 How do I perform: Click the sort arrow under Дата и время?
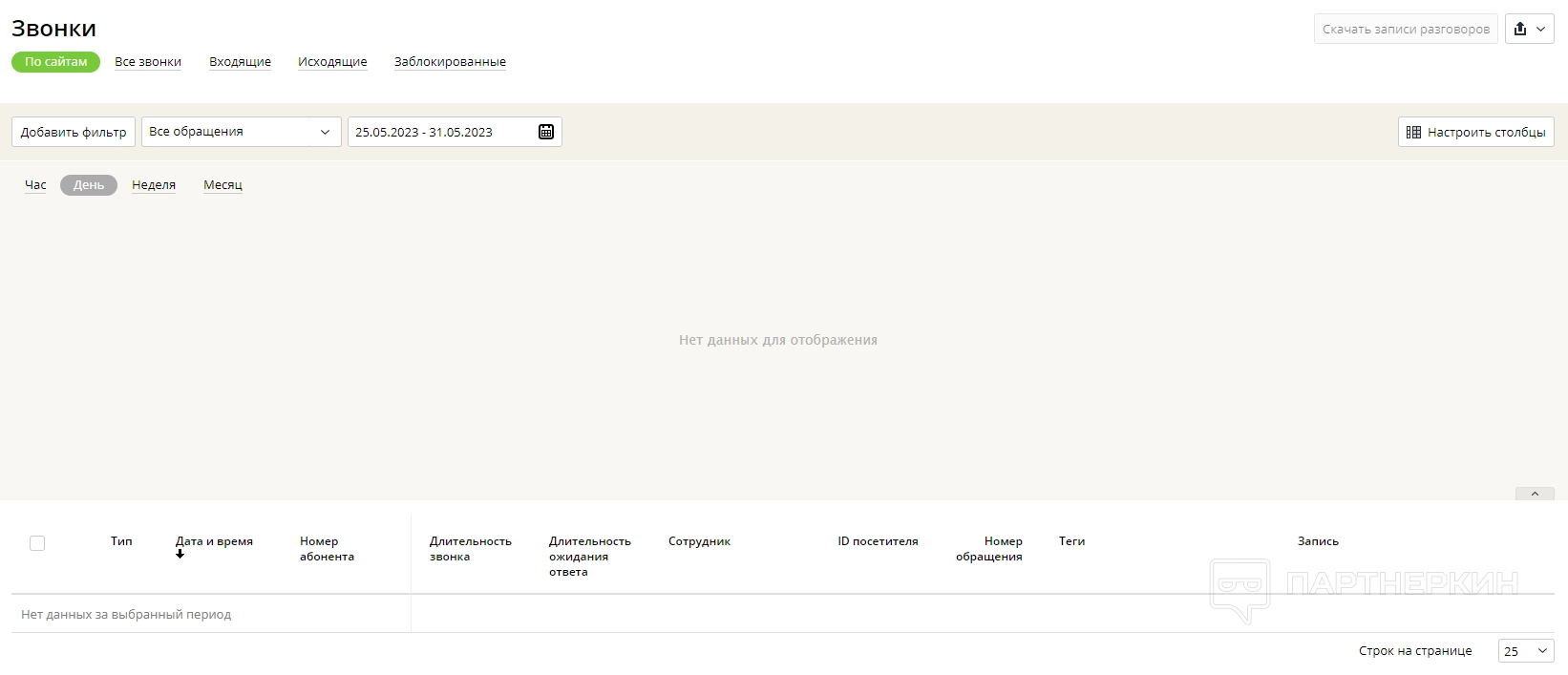point(180,555)
